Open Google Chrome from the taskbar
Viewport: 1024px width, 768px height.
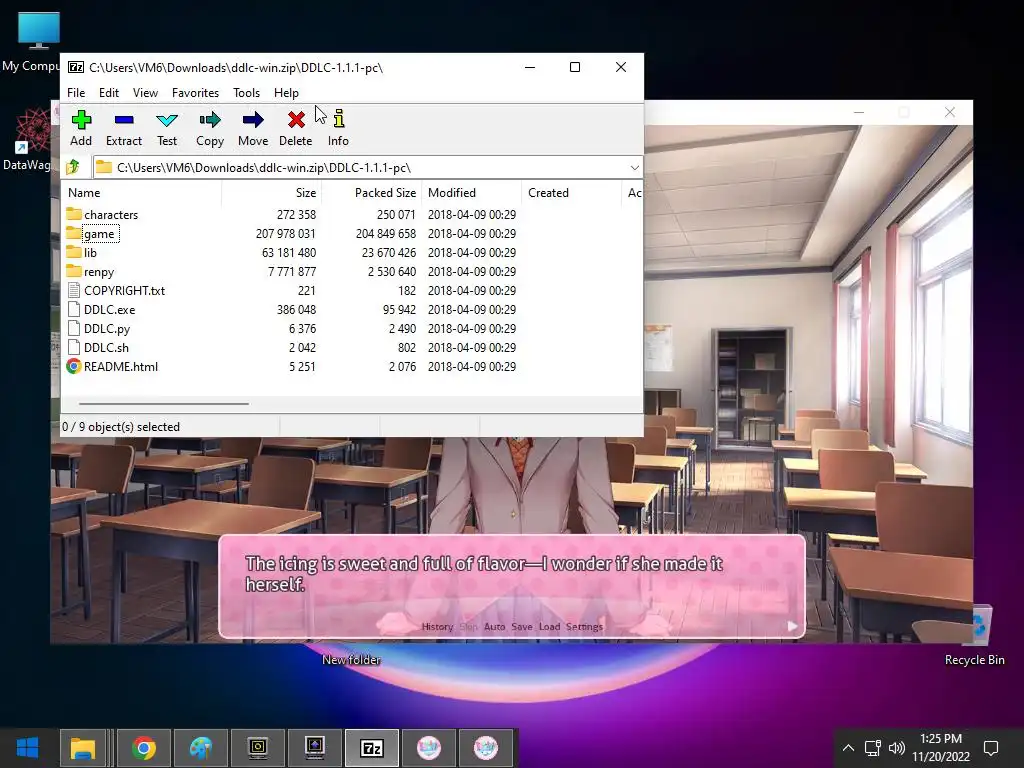click(x=144, y=748)
